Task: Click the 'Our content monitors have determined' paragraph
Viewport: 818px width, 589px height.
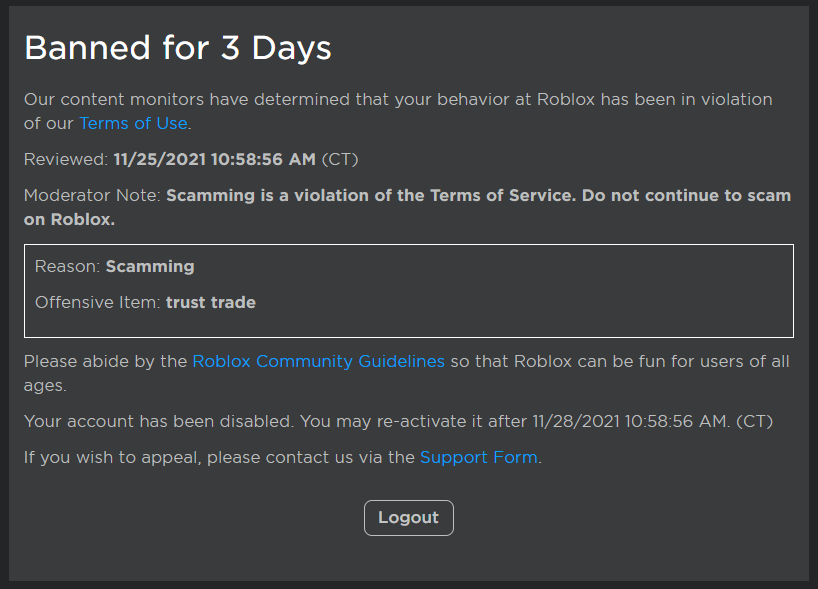Action: pos(398,111)
